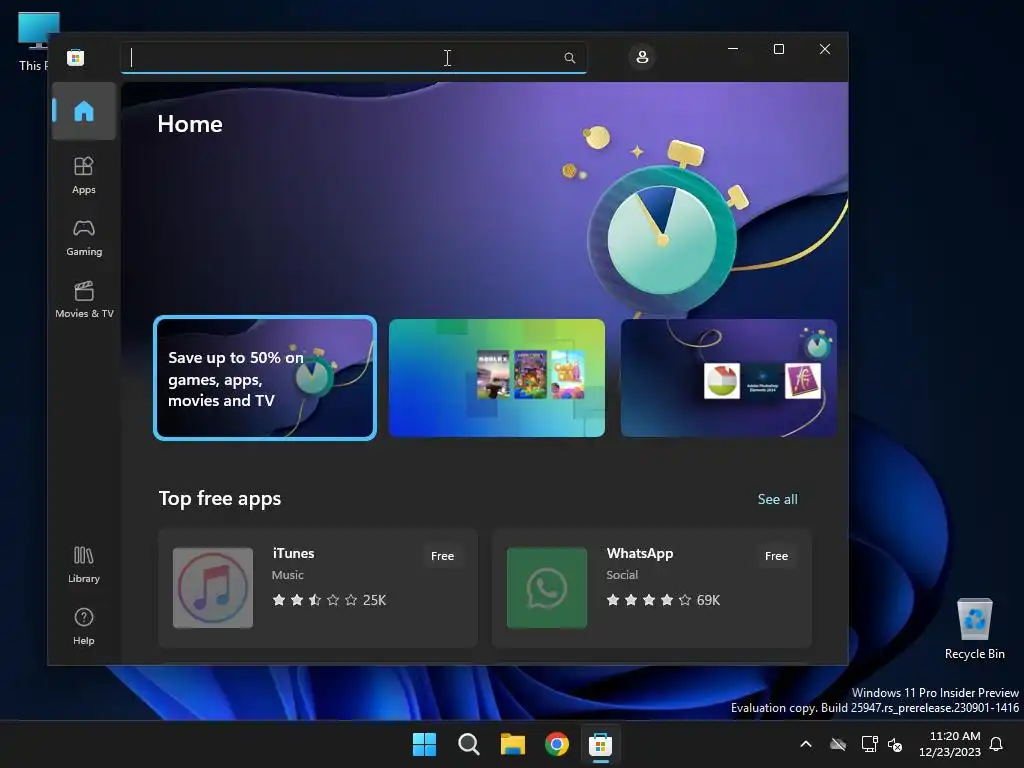The image size is (1024, 768).
Task: Click the Music category under iTunes
Action: pyautogui.click(x=287, y=575)
